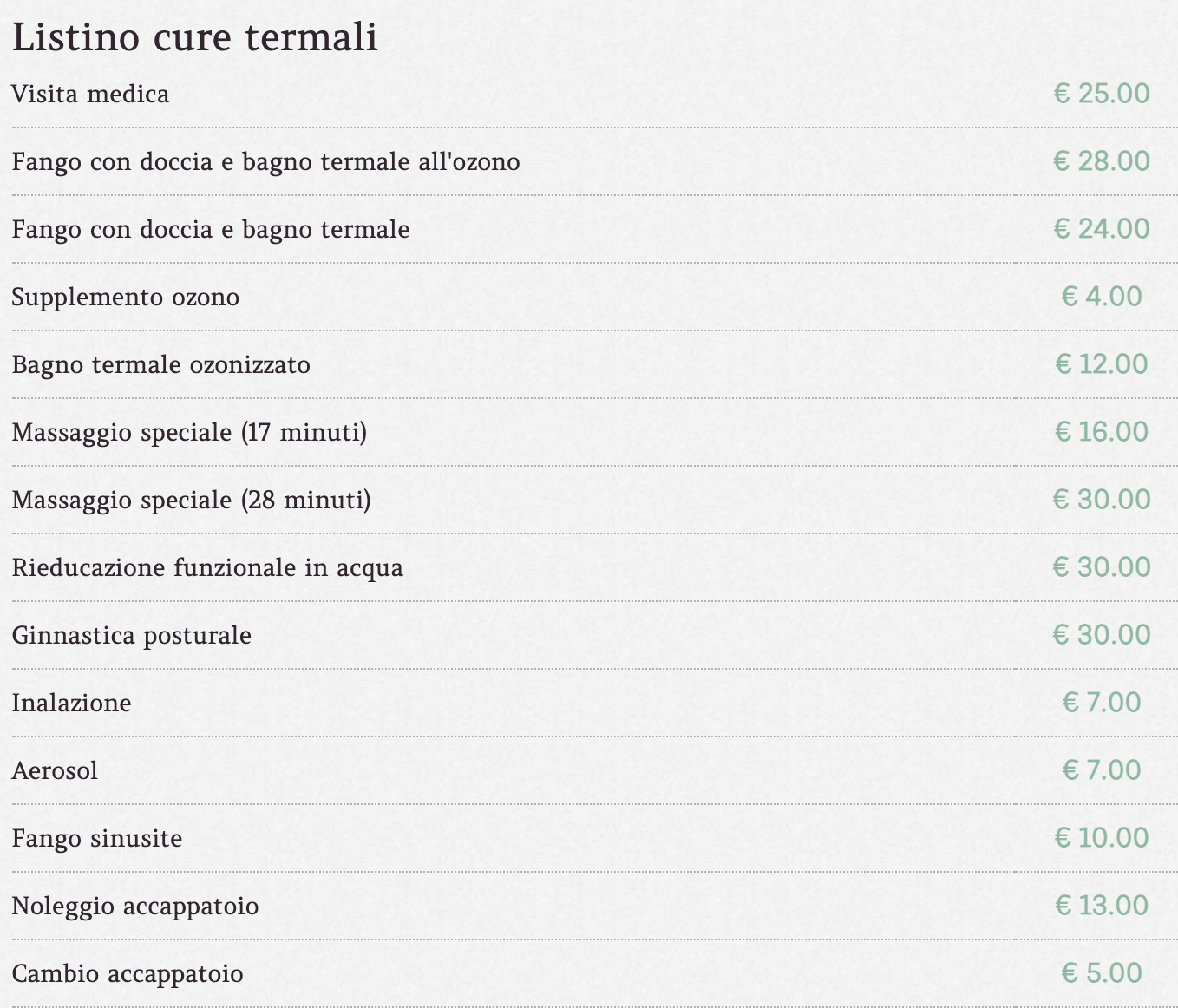Select 'Noleggio accappatoio' item

tap(135, 907)
